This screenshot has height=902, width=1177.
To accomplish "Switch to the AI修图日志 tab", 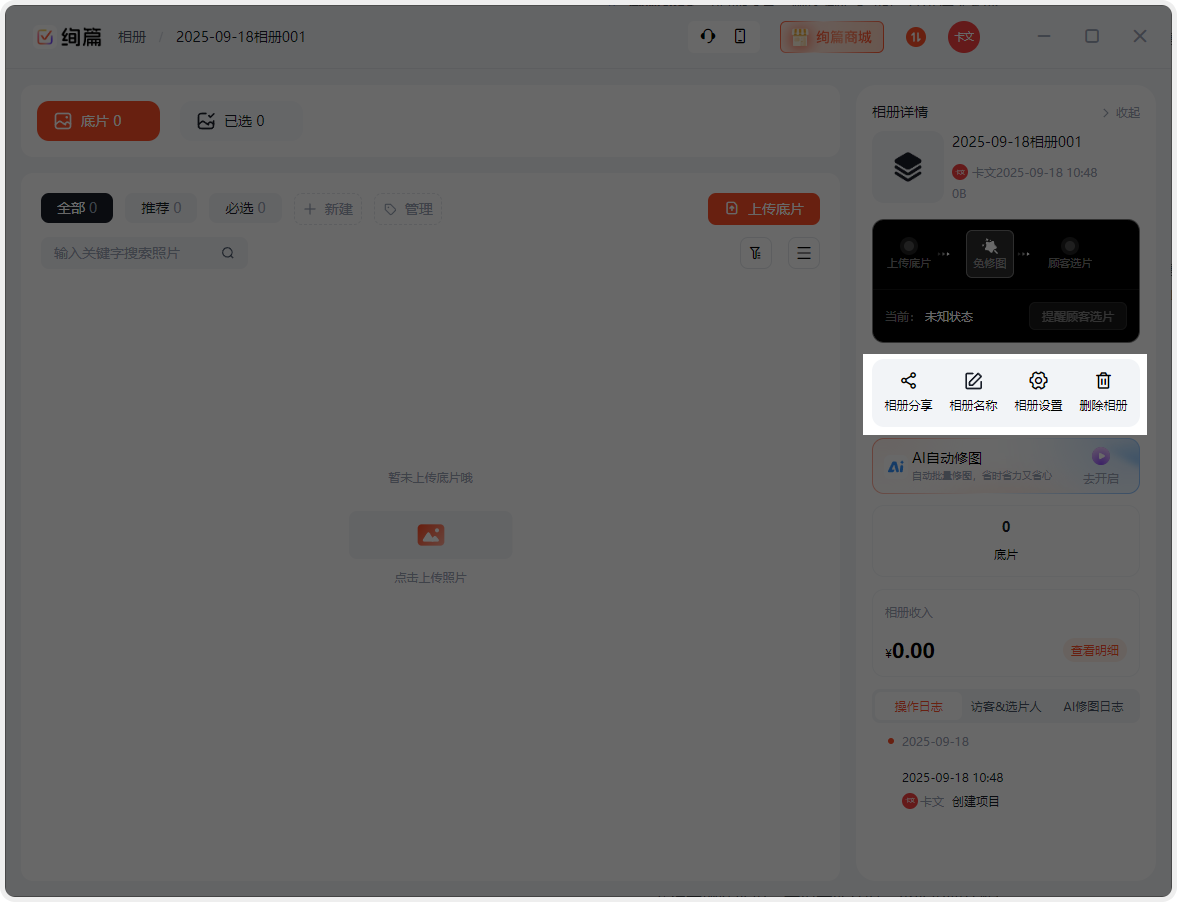I will [x=1093, y=706].
